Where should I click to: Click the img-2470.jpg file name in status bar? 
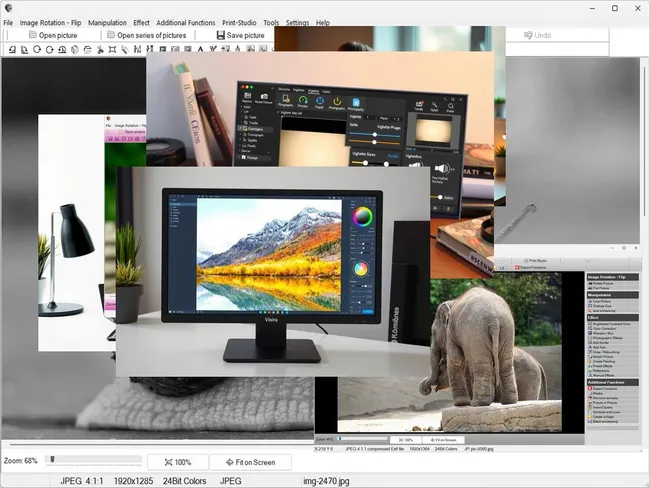pos(326,481)
